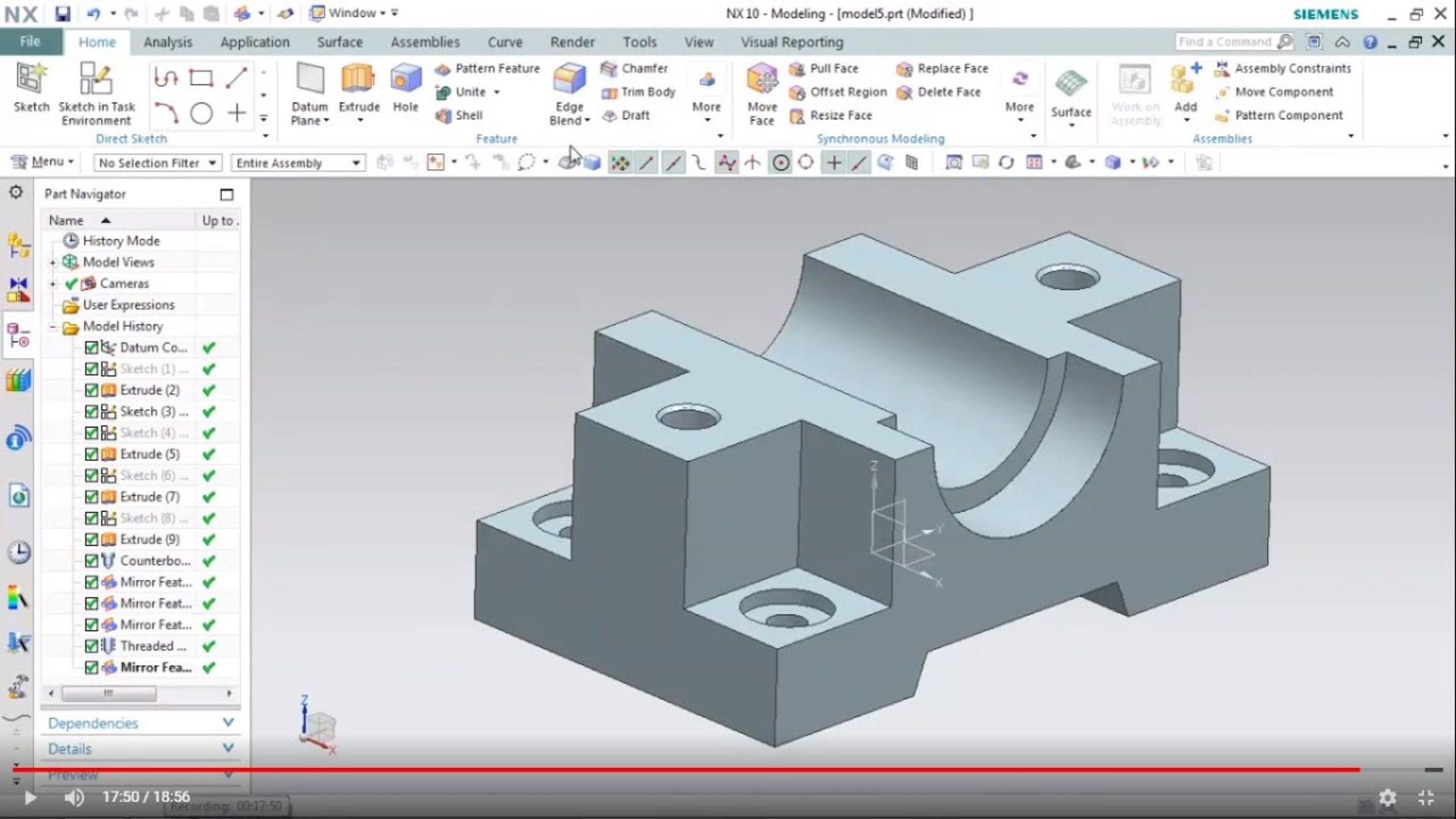The height and width of the screenshot is (819, 1456).
Task: Disable the Threaded feature checkbox
Action: tap(93, 645)
